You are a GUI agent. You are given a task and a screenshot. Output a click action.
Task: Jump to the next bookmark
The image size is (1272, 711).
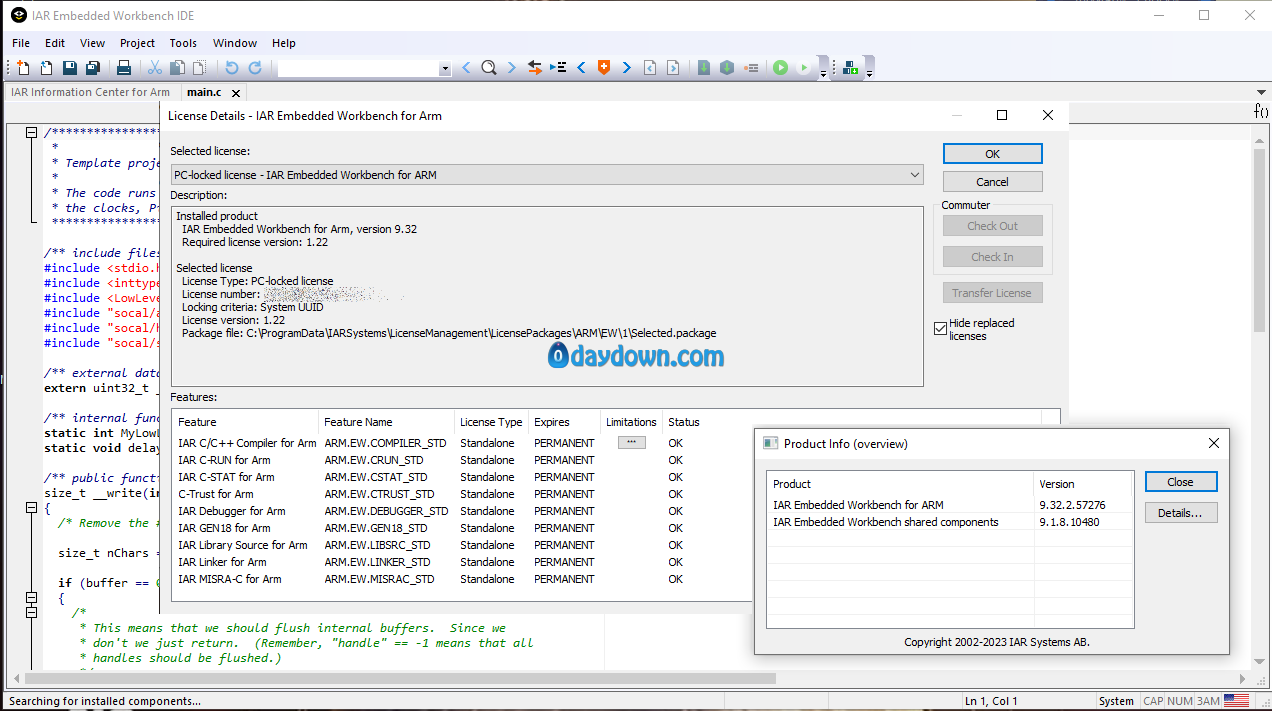[627, 68]
